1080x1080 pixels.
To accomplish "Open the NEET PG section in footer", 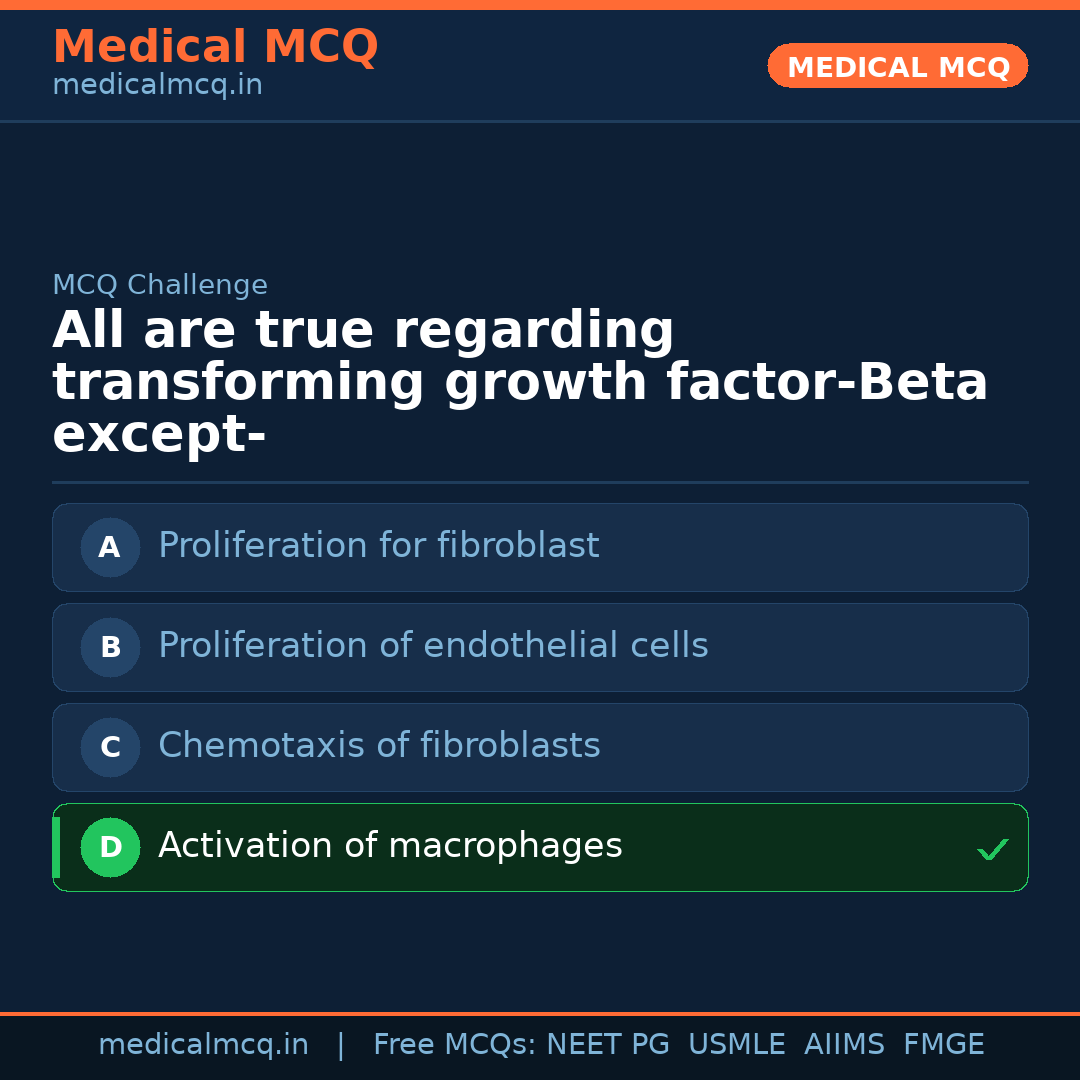I will (x=607, y=1044).
